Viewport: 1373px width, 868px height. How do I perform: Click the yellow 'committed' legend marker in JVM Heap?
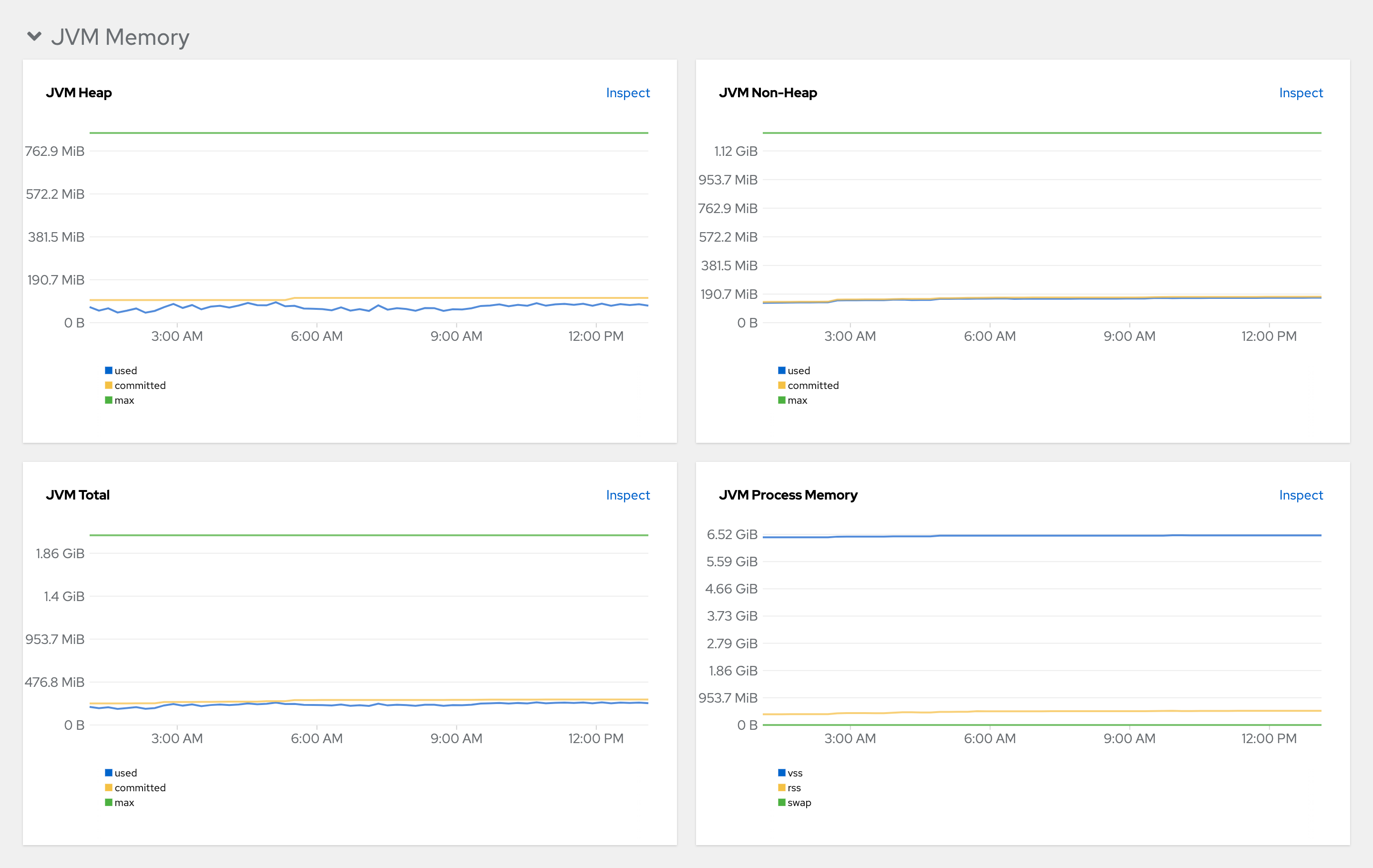click(108, 385)
